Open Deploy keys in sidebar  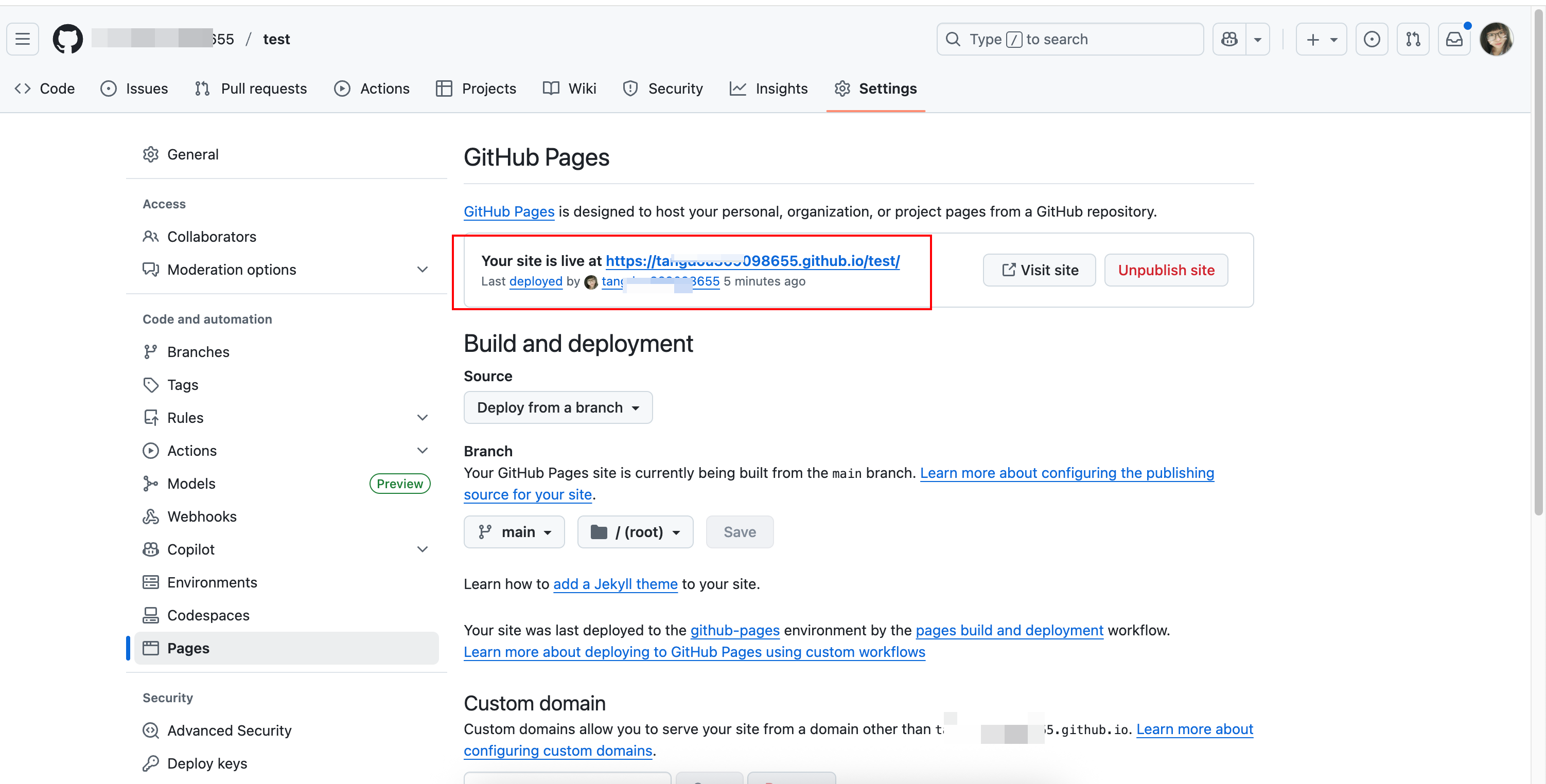[207, 763]
